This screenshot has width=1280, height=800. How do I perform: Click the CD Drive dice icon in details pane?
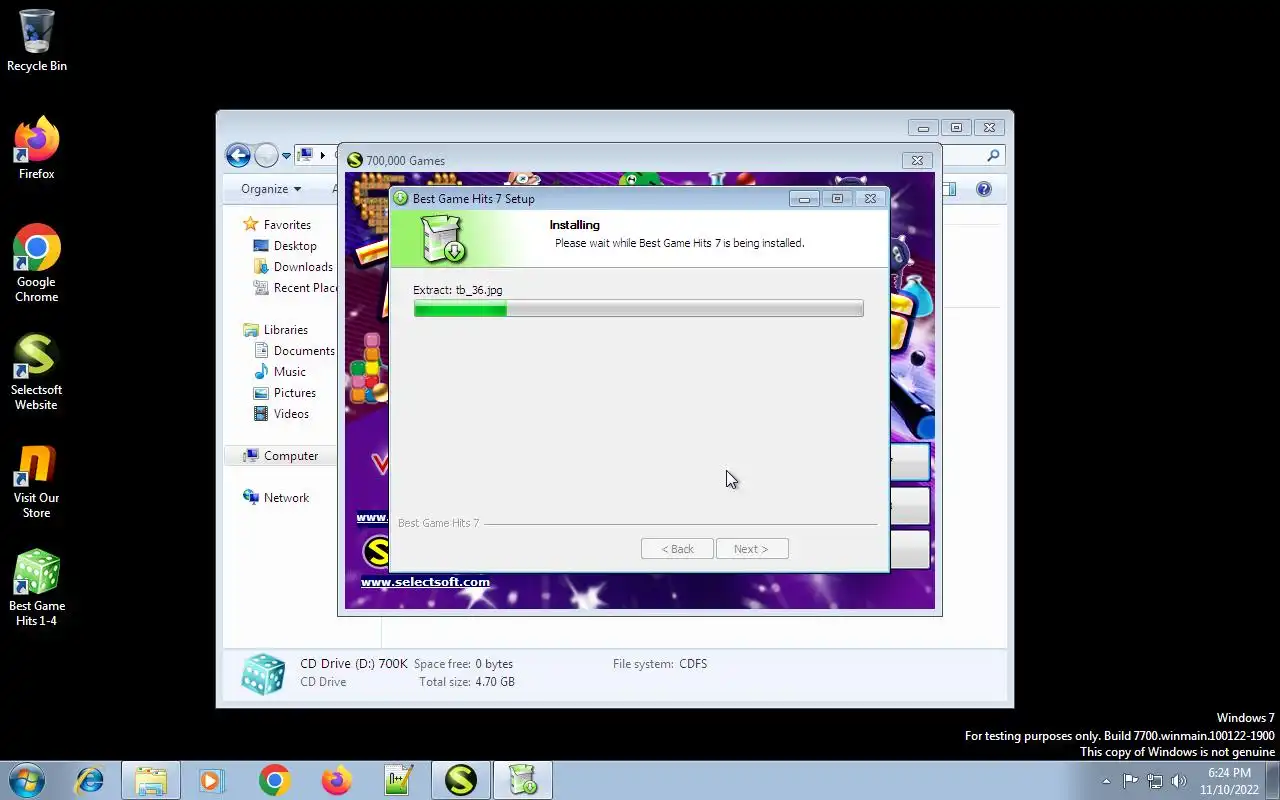[x=264, y=674]
